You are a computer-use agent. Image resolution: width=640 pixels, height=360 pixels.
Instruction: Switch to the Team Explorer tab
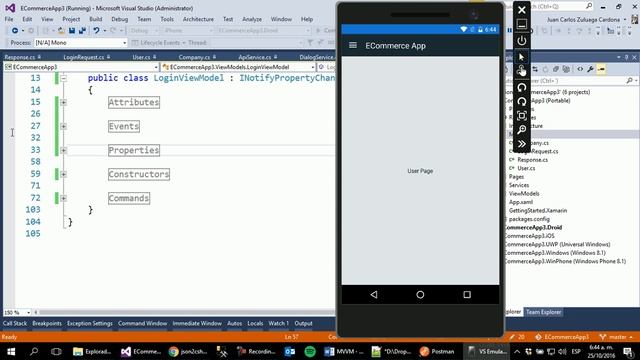(543, 312)
